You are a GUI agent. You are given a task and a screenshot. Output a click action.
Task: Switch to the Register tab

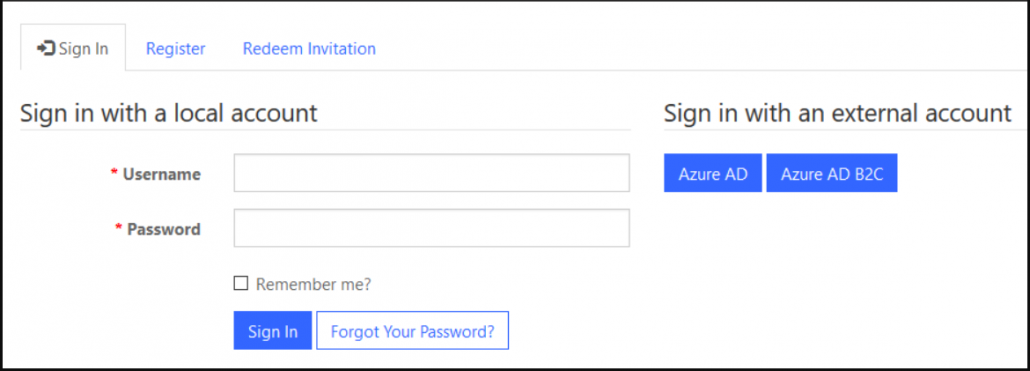(x=175, y=49)
